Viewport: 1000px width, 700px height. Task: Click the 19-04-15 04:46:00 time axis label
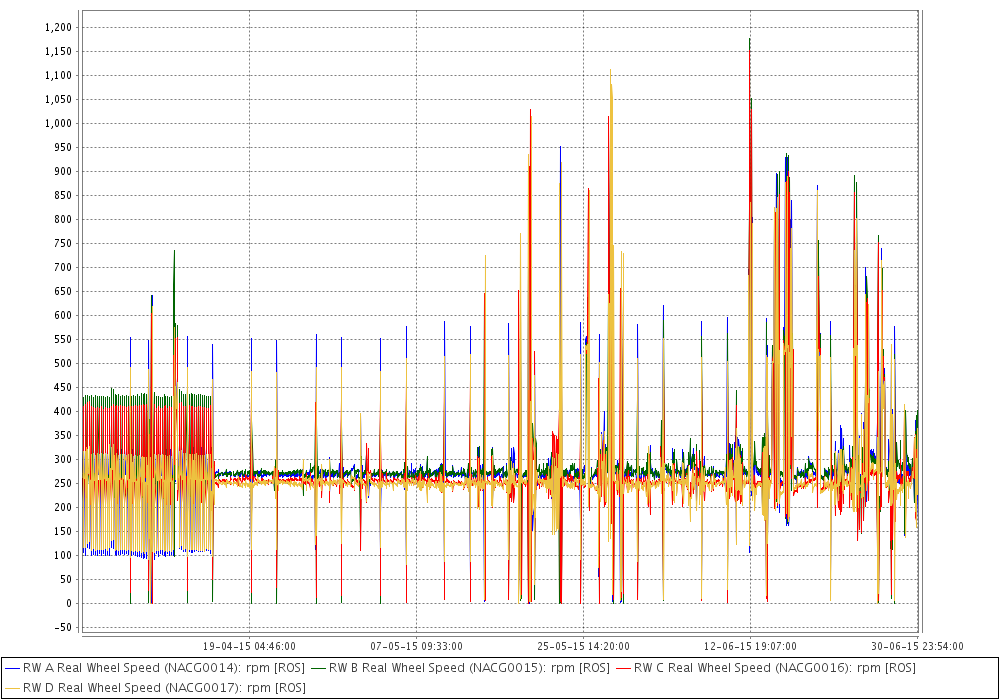(249, 646)
